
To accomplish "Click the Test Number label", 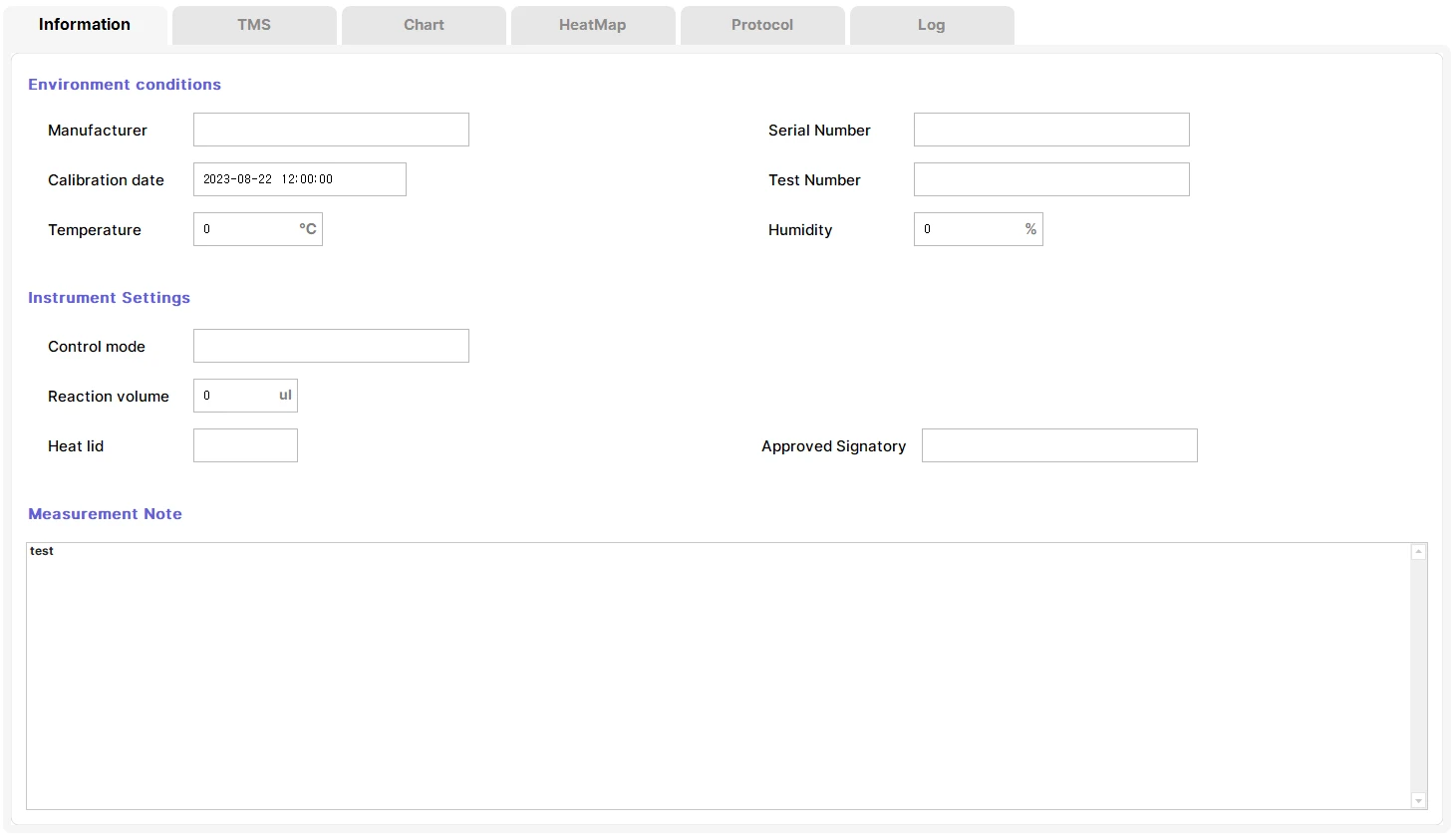I will 814,180.
